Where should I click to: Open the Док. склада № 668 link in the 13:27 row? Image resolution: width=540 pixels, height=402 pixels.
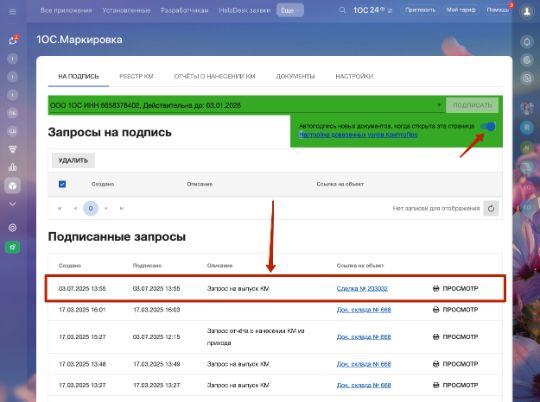point(364,385)
